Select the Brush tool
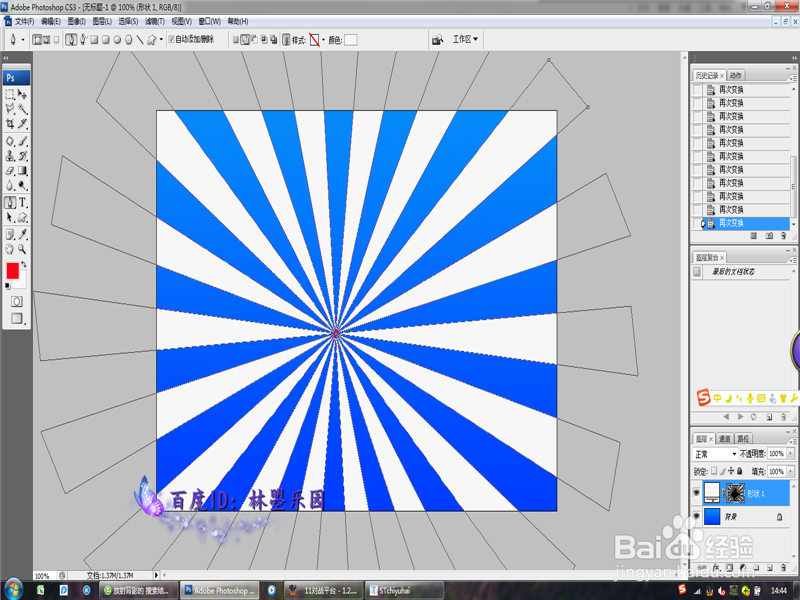Viewport: 800px width, 600px height. point(22,141)
